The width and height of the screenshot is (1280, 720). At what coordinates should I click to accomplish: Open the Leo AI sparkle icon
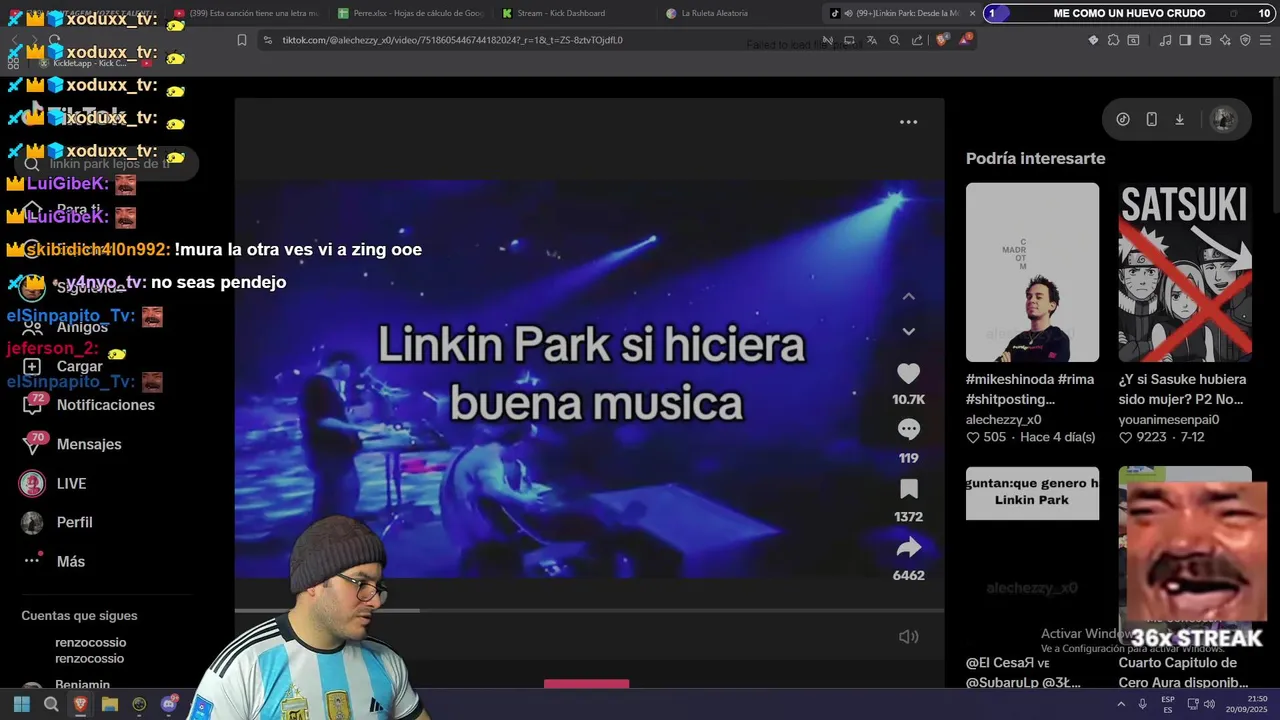(1225, 40)
